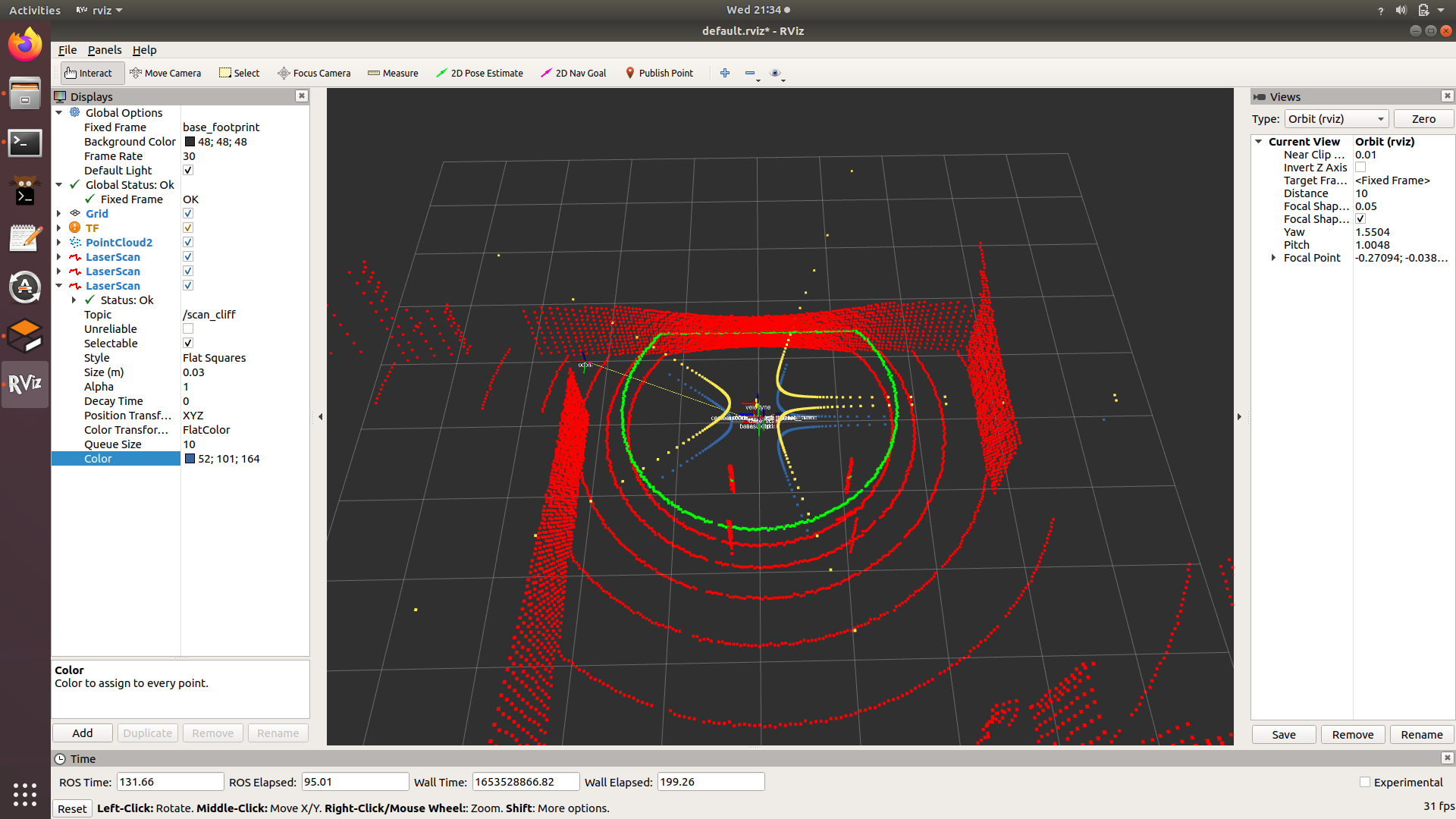This screenshot has width=1456, height=819.
Task: Select the Publish Point tool
Action: 659,73
